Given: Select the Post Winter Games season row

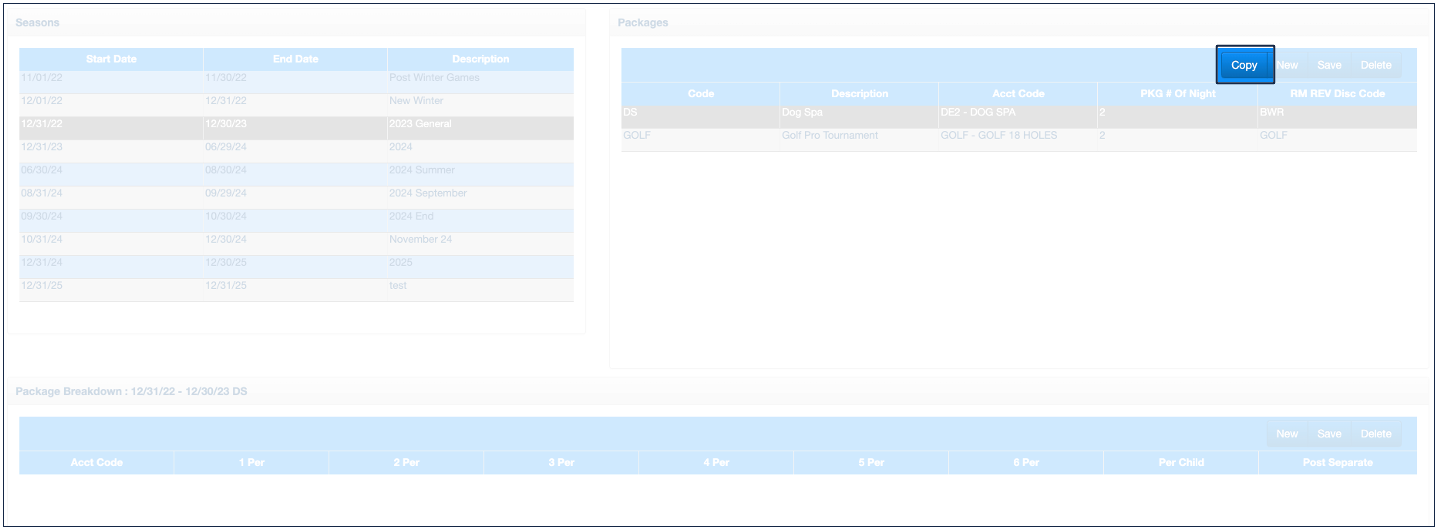Looking at the screenshot, I should pyautogui.click(x=296, y=78).
